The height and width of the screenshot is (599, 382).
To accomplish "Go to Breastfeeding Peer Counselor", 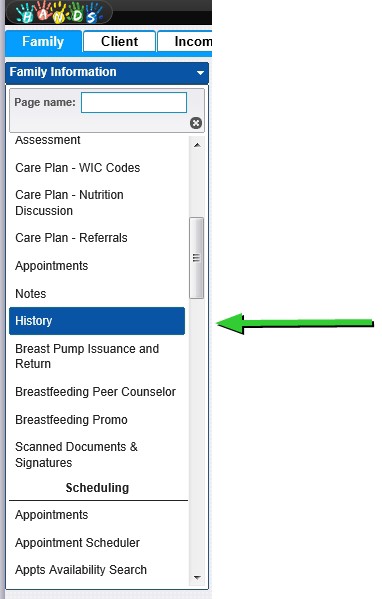I will click(96, 392).
